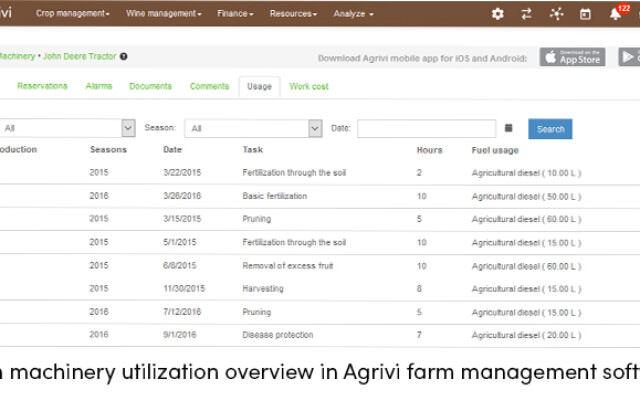Select Removal of excess fruit task
Viewport: 640px width, 400px height.
point(288,266)
